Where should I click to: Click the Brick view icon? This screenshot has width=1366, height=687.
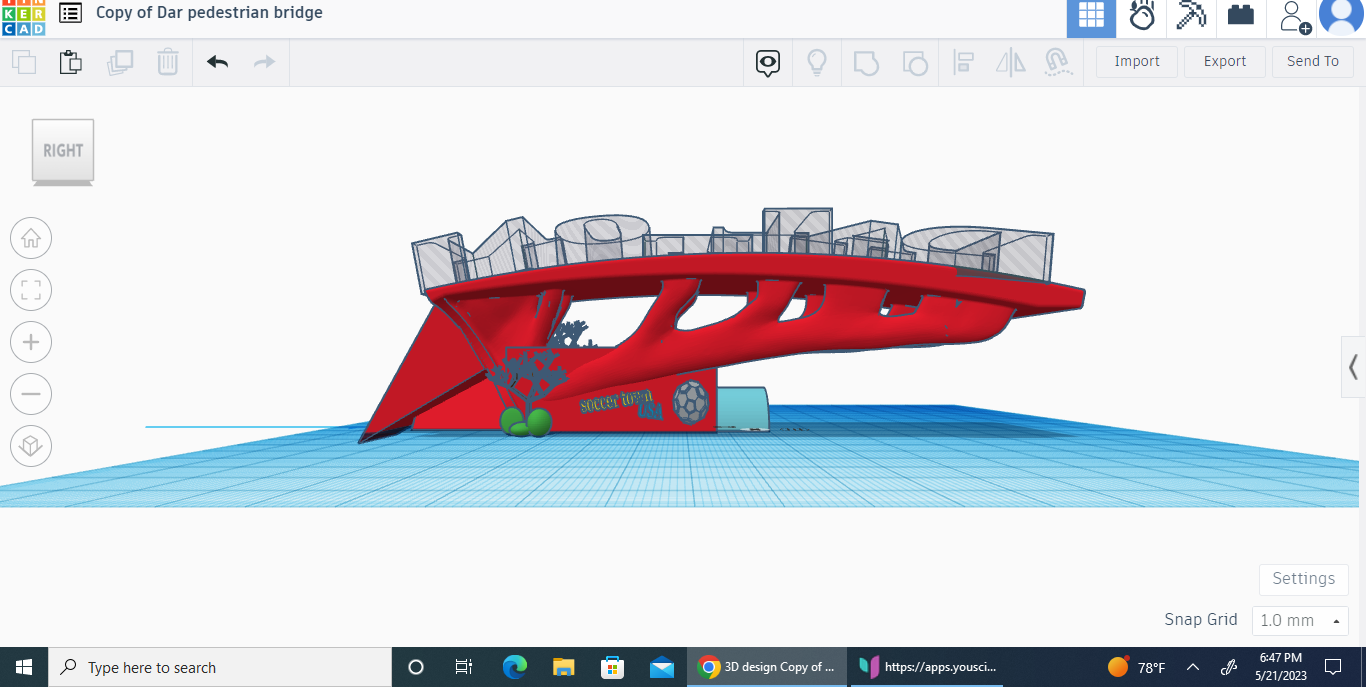click(x=1240, y=17)
